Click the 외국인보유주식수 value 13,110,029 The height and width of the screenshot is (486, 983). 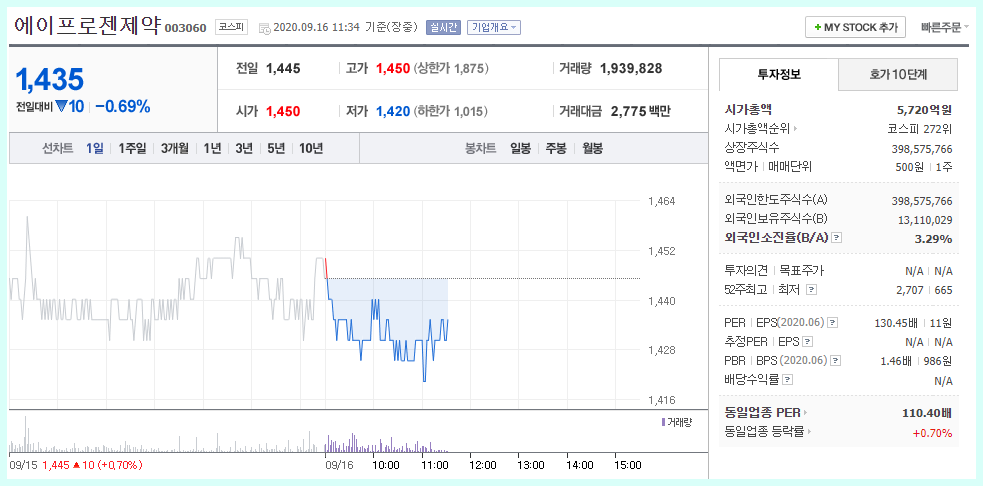(925, 220)
